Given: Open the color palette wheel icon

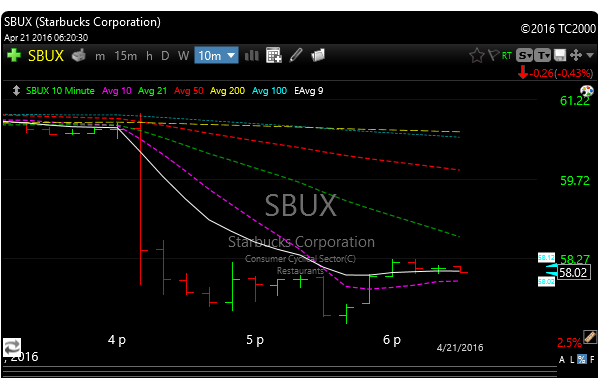Looking at the screenshot, I should coord(587,91).
